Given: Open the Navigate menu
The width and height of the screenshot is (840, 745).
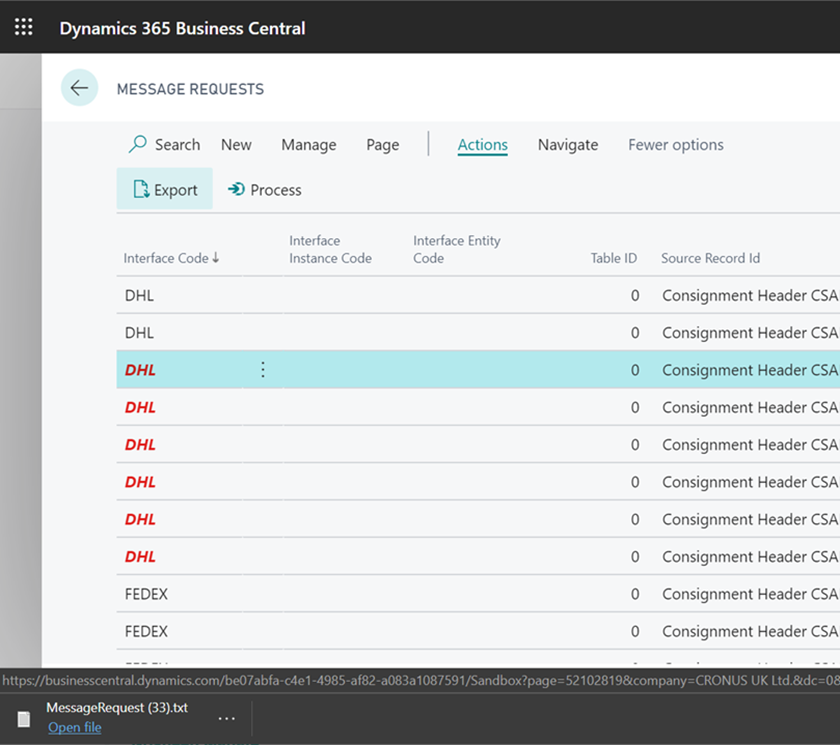Looking at the screenshot, I should coord(567,144).
